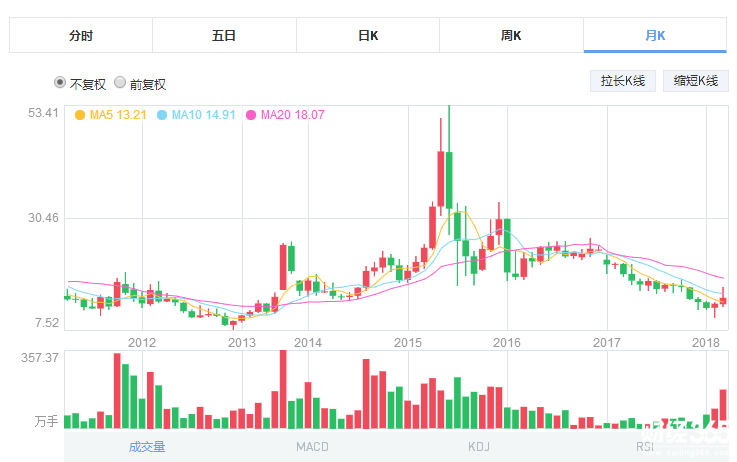Click the pink MA20 legend dot
This screenshot has height=462, width=737.
click(x=251, y=115)
